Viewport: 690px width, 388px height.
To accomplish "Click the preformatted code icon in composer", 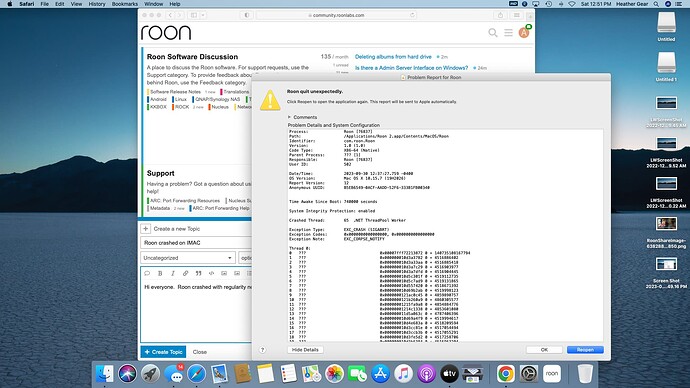I will [211, 274].
